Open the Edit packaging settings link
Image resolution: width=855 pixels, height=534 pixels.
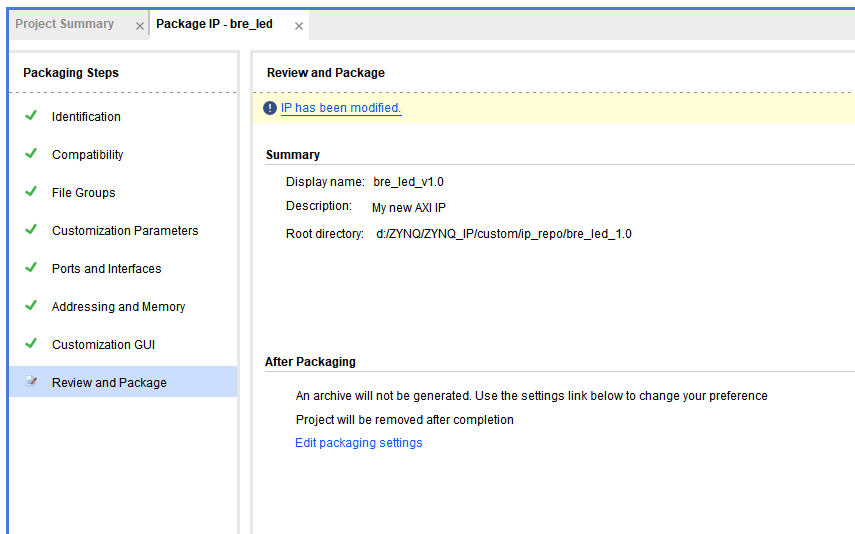359,443
